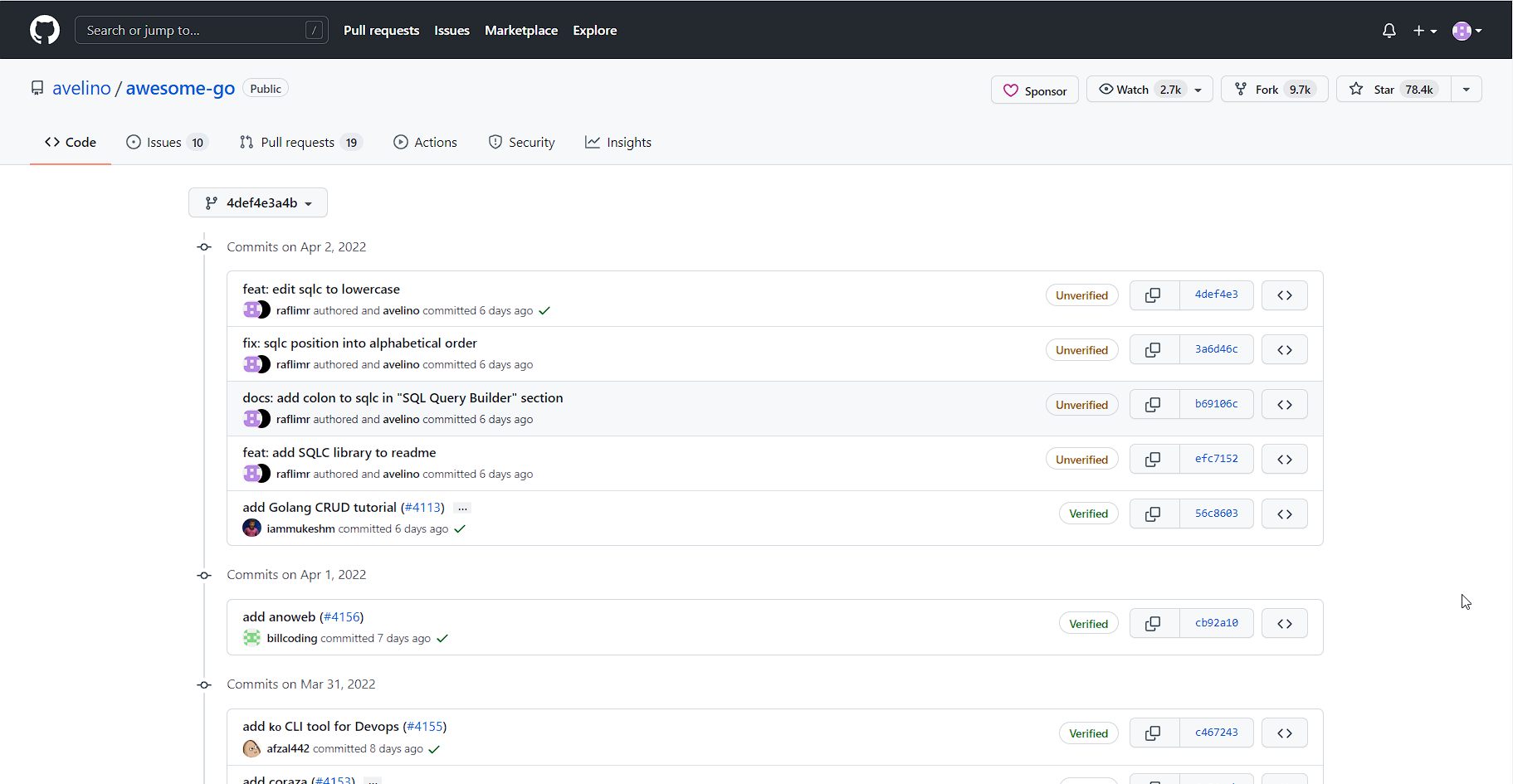Viewport: 1513px width, 784px height.
Task: Switch to the Insights tab
Action: click(618, 143)
